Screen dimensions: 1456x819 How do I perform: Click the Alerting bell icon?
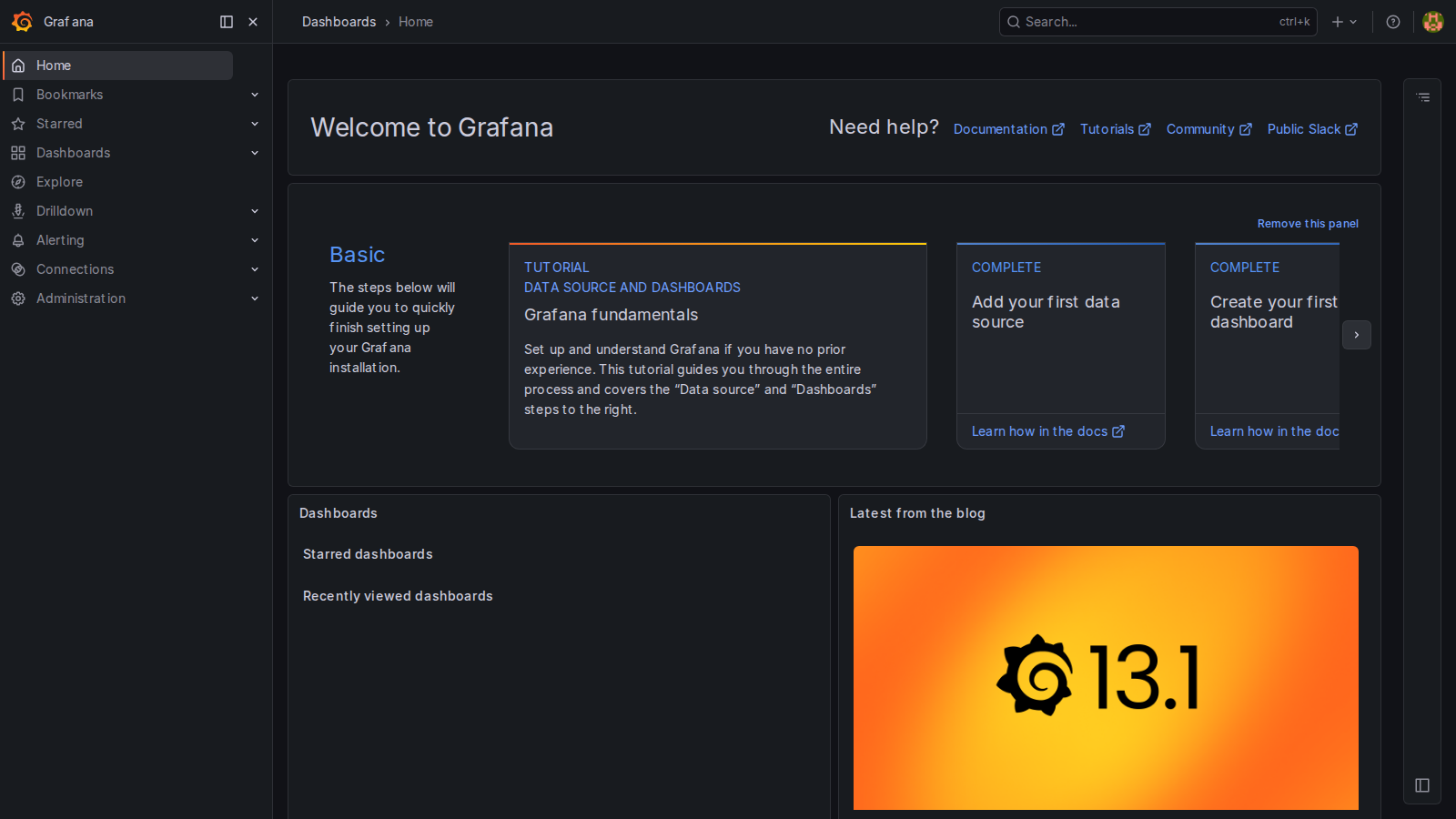pyautogui.click(x=18, y=240)
